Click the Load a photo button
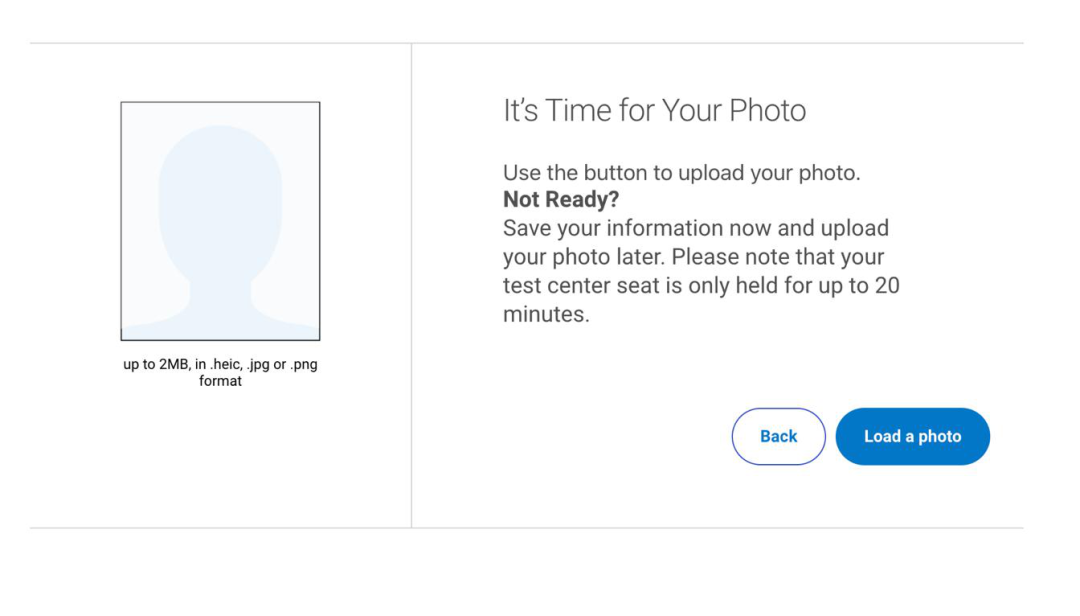This screenshot has height=616, width=1080. [913, 436]
